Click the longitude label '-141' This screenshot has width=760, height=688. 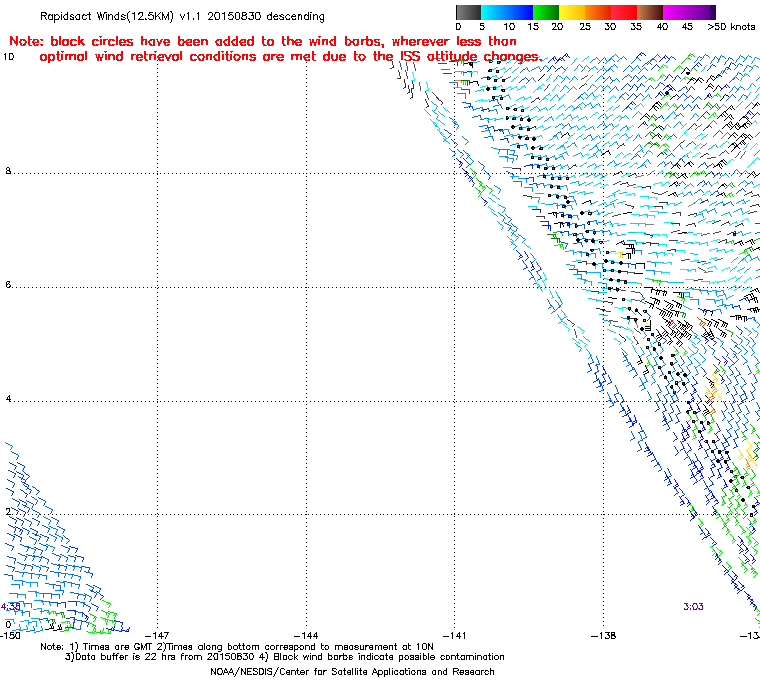coord(455,636)
